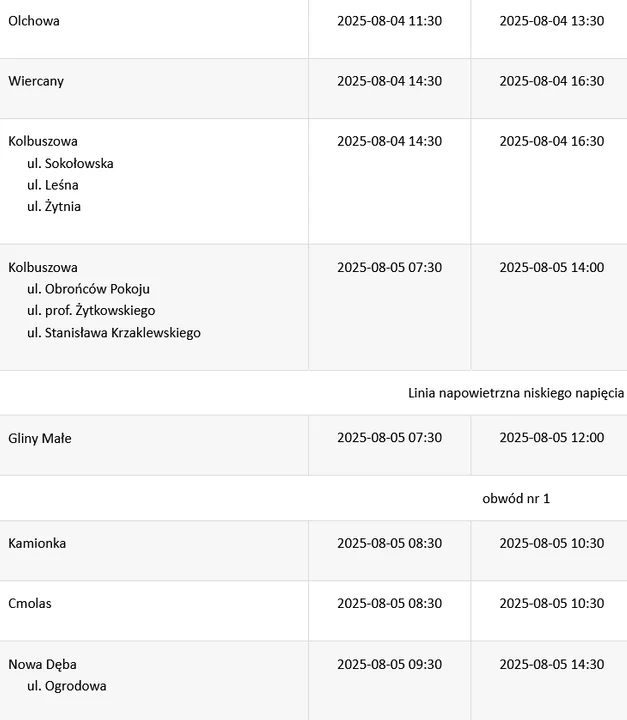Click ul. Obrońców Pokoju entry

point(88,289)
